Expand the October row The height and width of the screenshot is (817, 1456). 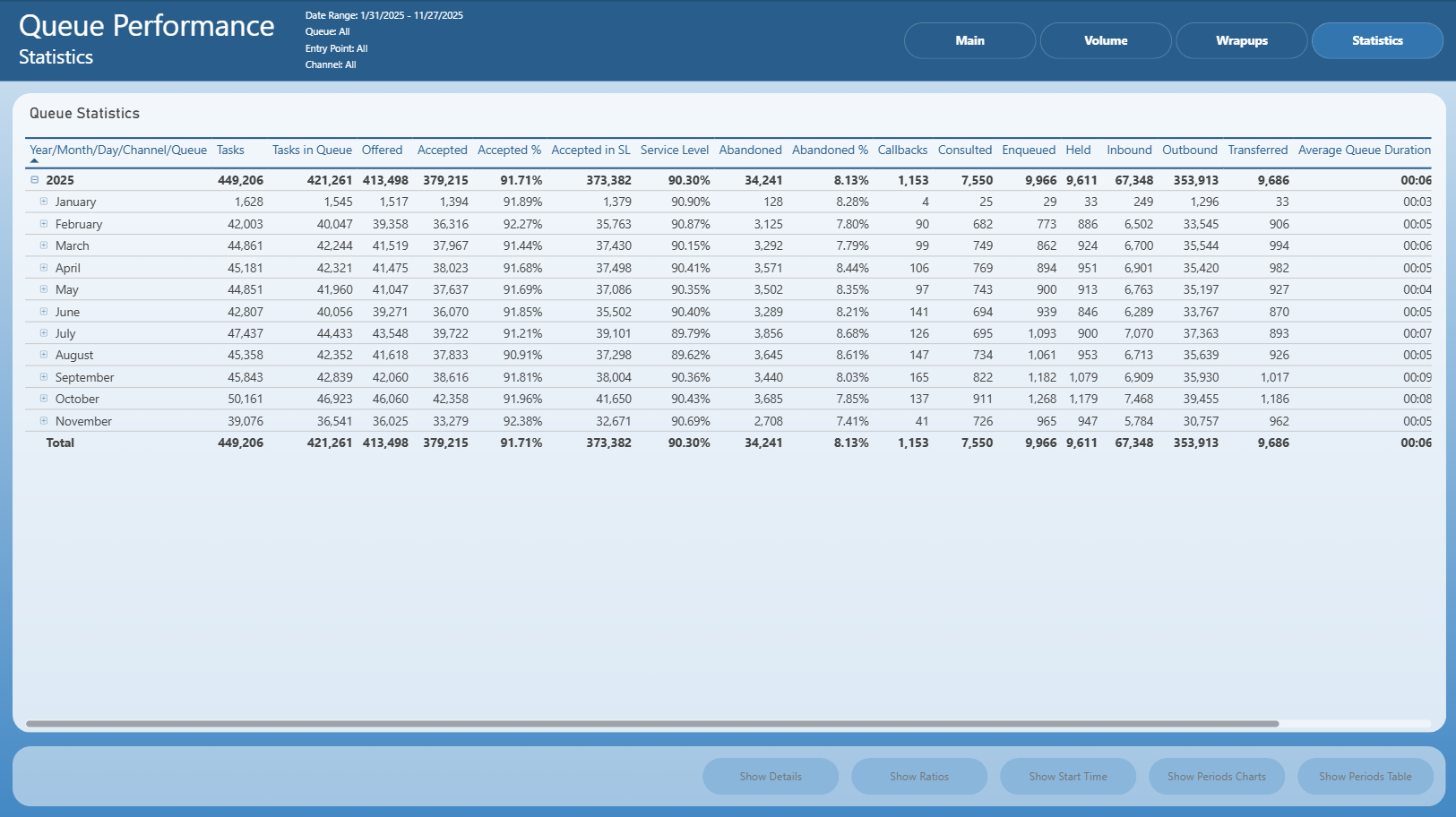[x=43, y=399]
